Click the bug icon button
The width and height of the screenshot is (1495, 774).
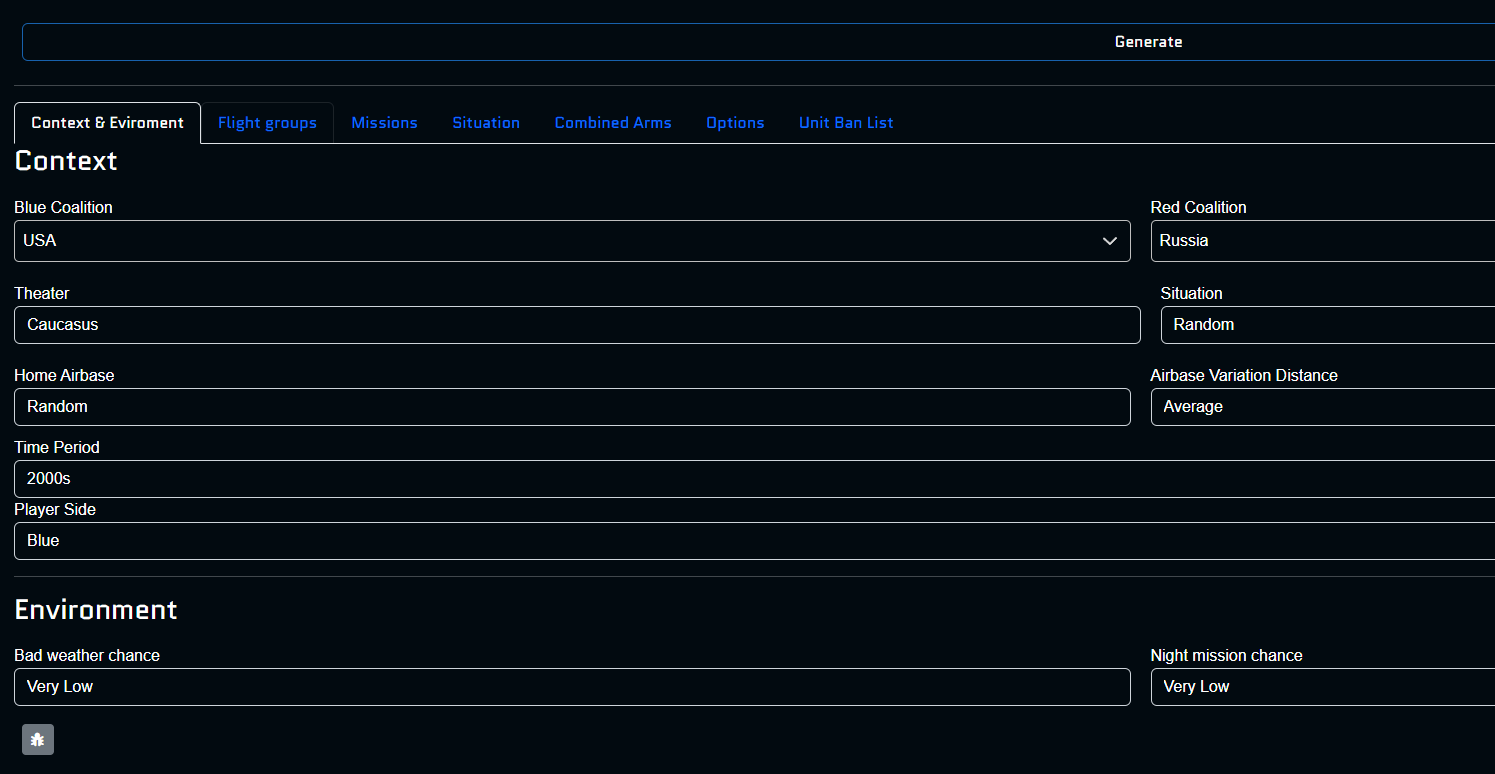point(38,739)
